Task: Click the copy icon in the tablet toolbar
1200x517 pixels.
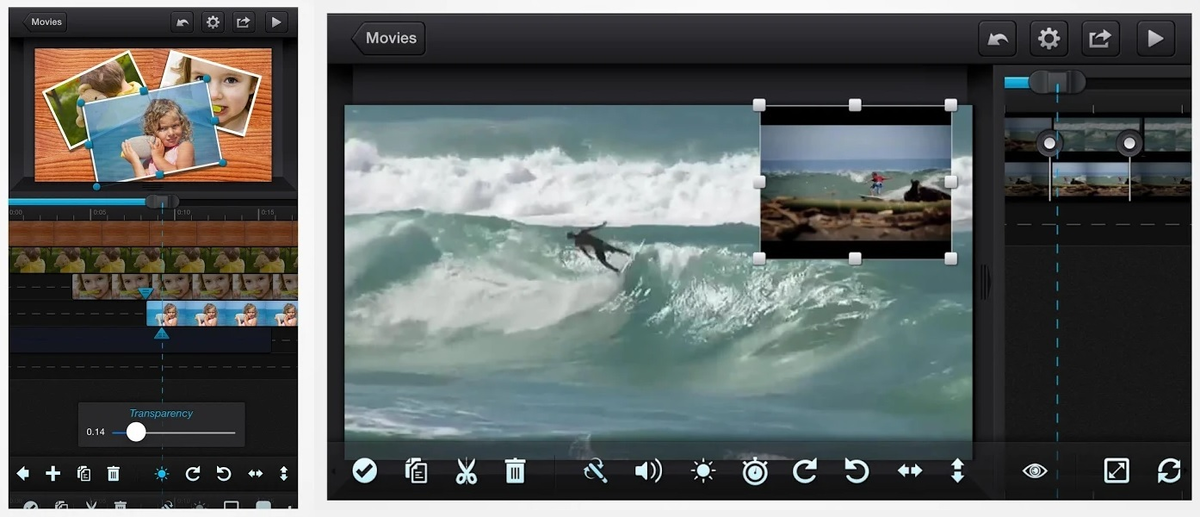Action: [416, 470]
